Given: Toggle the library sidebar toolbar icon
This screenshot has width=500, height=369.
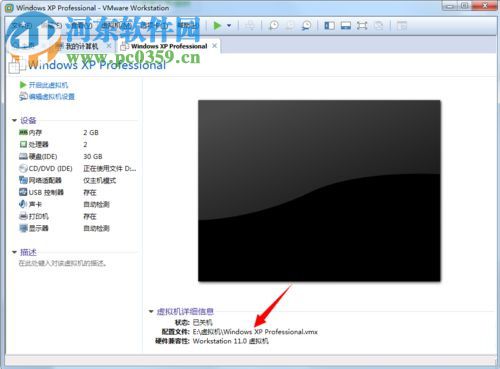Looking at the screenshot, I should click(x=329, y=26).
